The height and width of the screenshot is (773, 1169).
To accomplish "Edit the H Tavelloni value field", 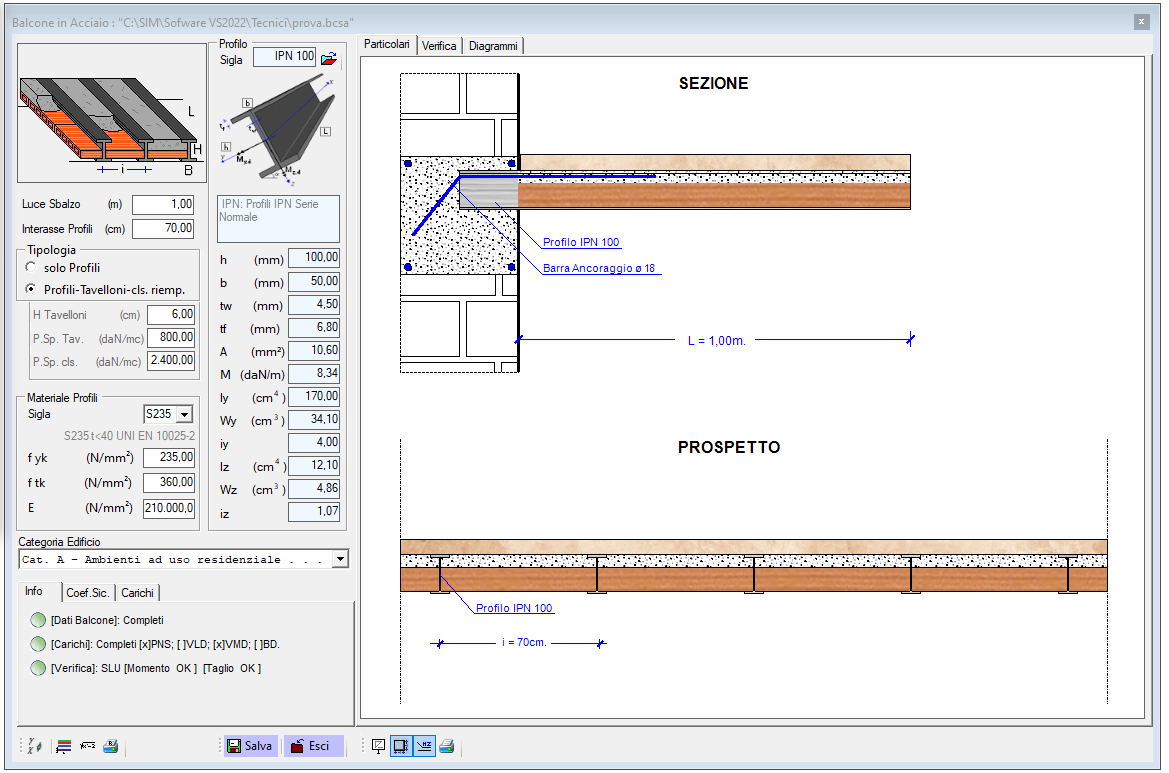I will pyautogui.click(x=171, y=315).
